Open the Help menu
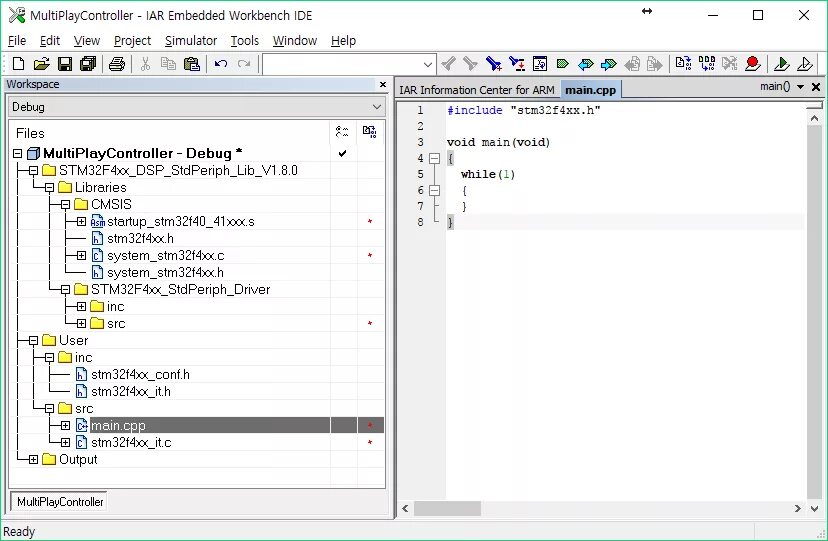Viewport: 828px width, 541px height. tap(343, 41)
